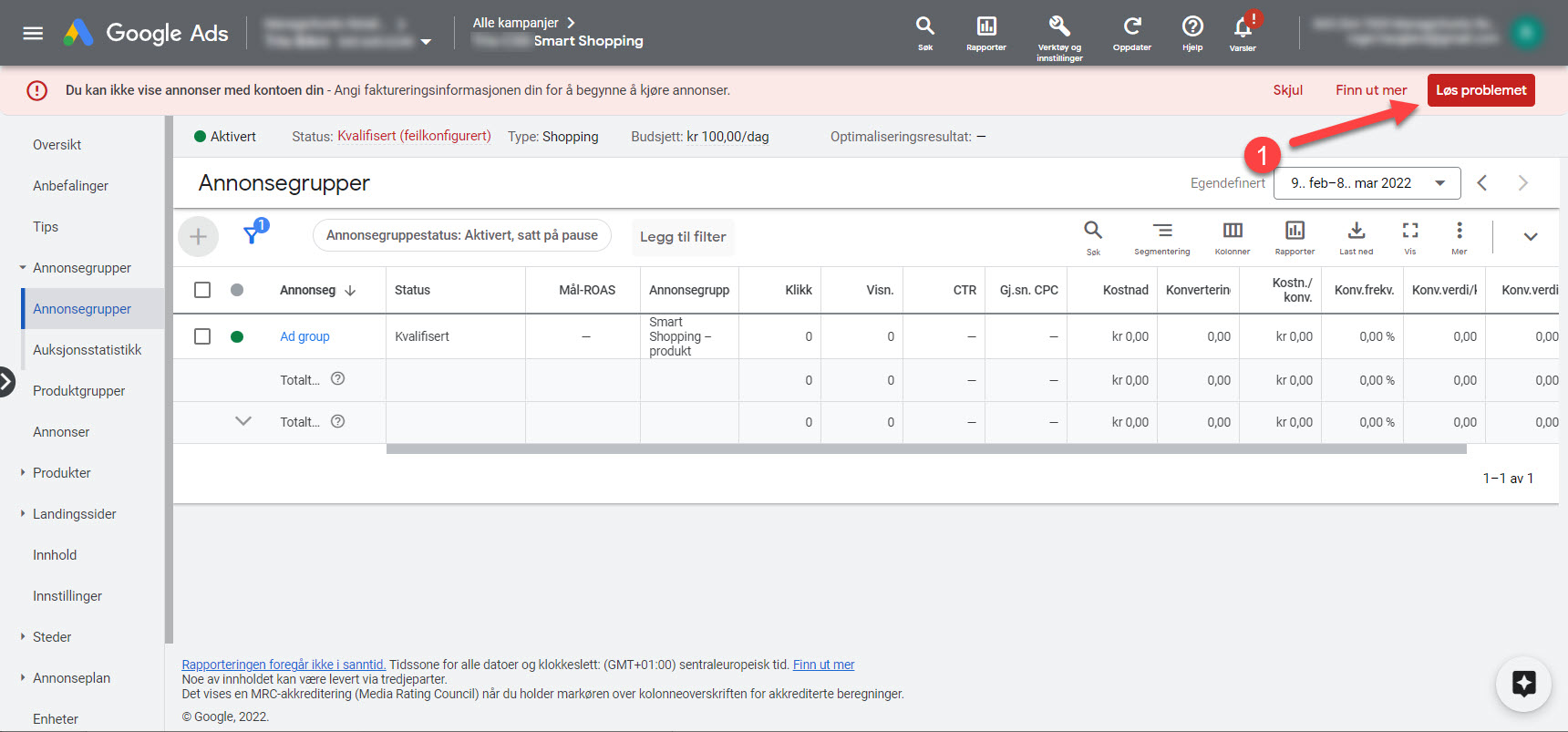
Task: Open the date range dropdown
Action: coord(1367,183)
